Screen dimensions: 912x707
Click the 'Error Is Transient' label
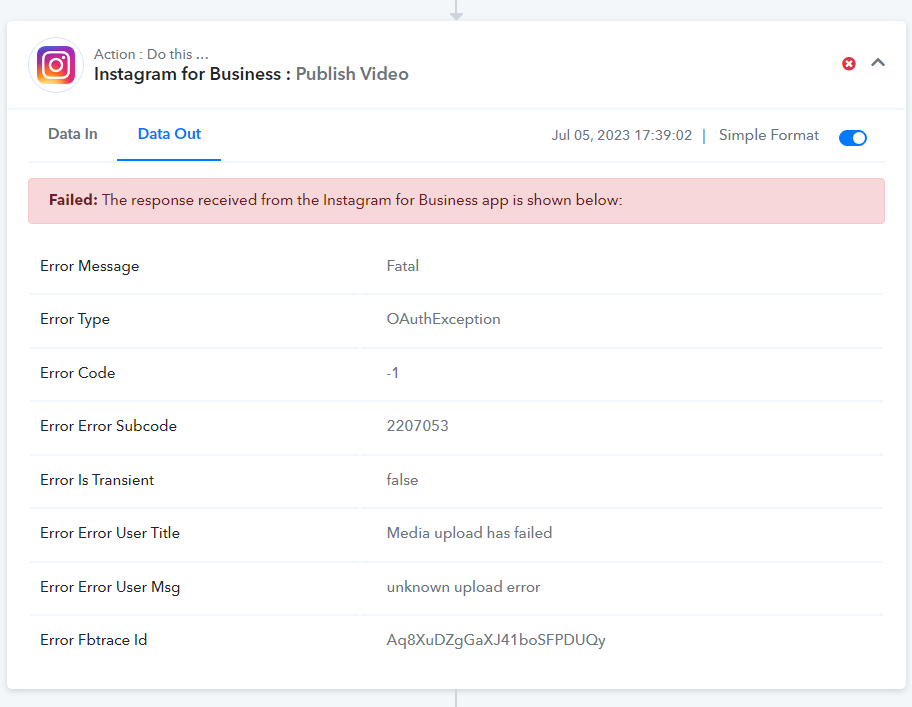97,480
